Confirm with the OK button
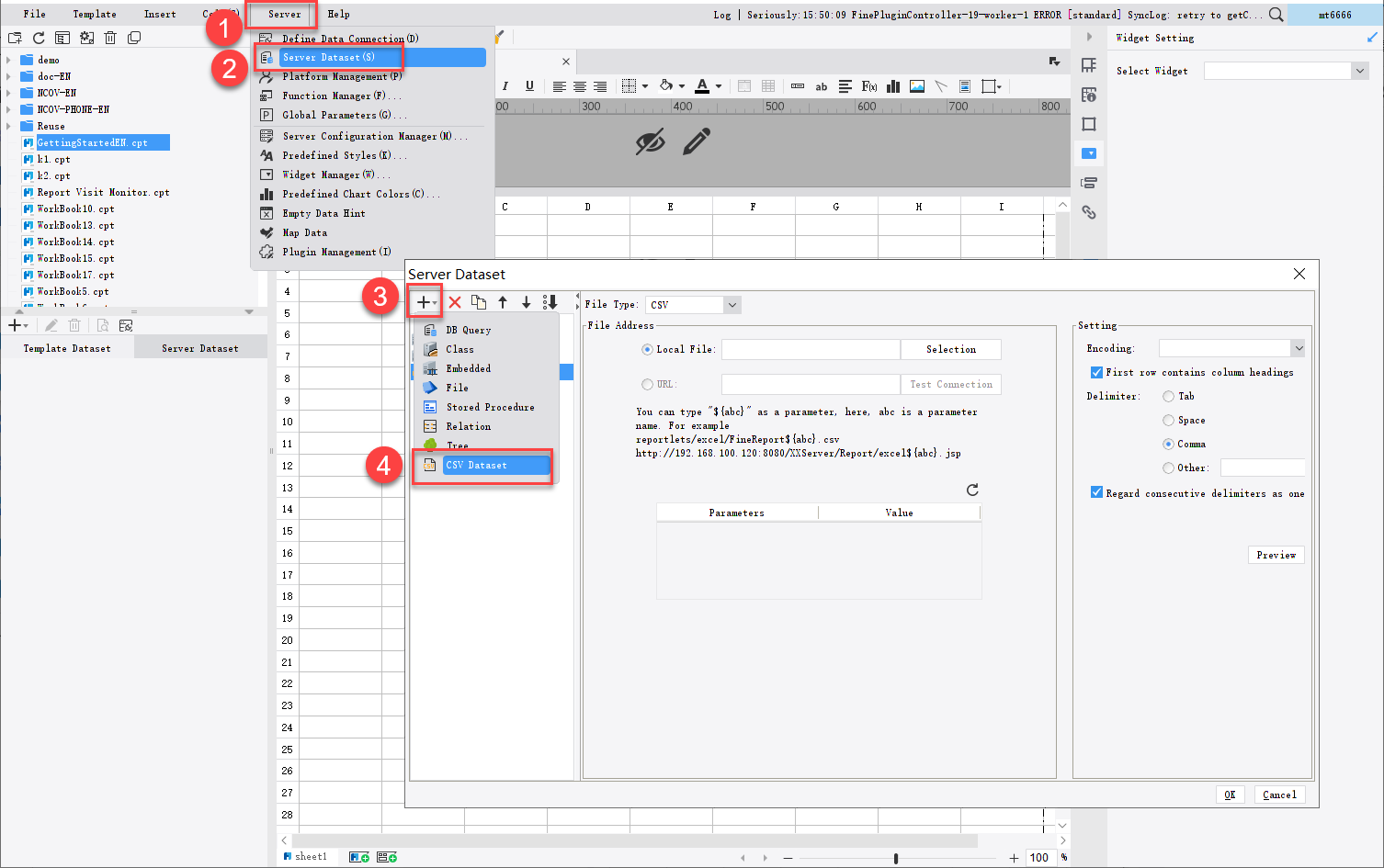This screenshot has width=1384, height=868. click(1230, 795)
